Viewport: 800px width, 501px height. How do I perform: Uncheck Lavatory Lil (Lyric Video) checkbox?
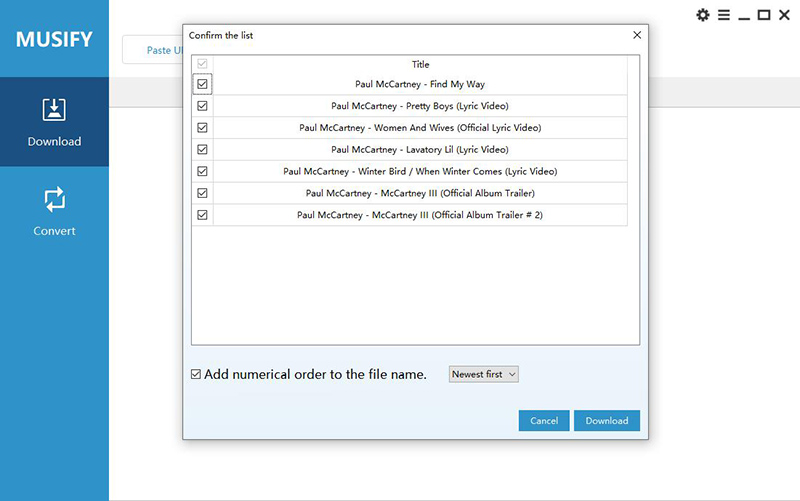point(202,149)
